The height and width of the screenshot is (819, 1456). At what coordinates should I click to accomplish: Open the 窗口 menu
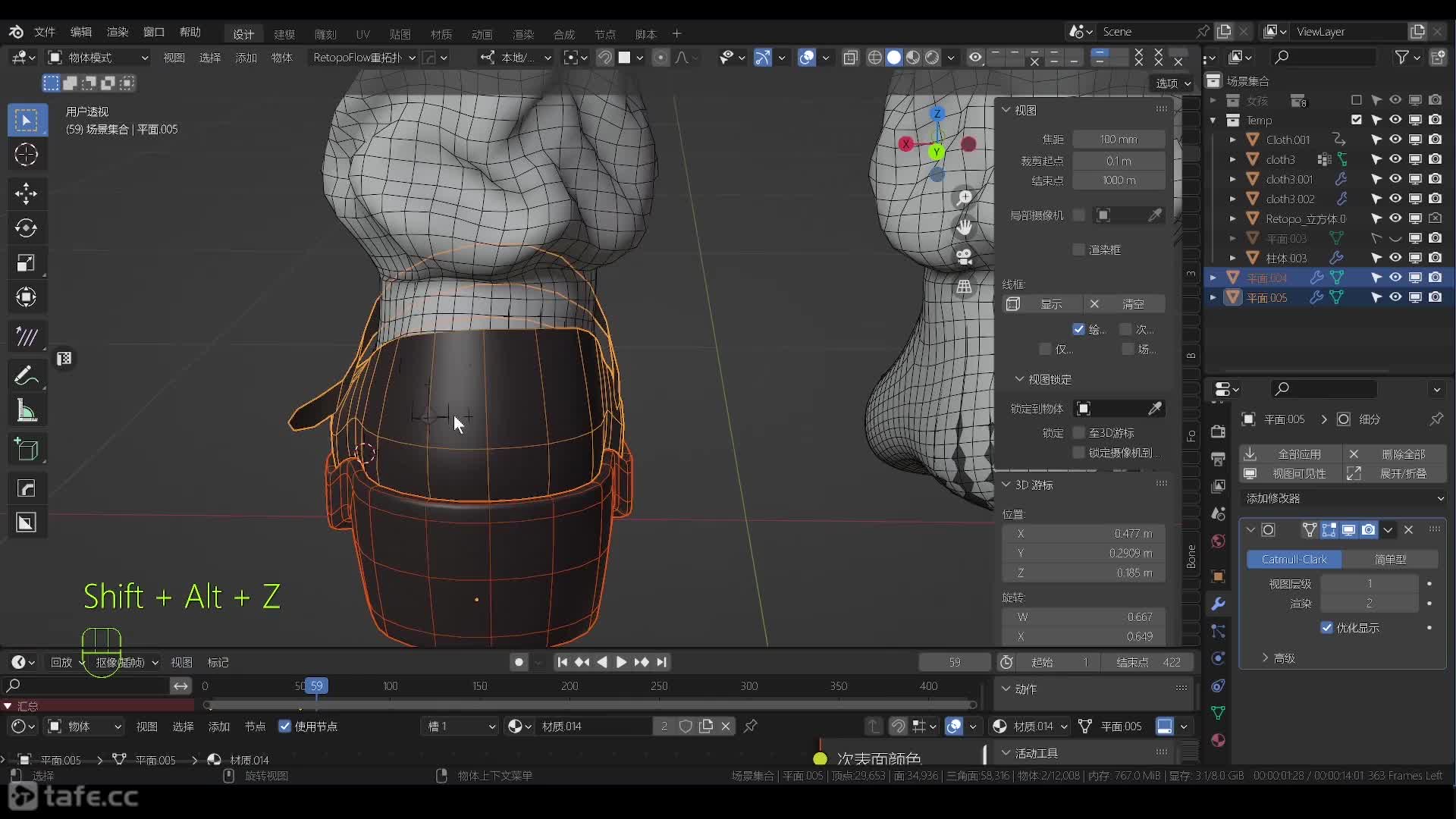point(154,32)
